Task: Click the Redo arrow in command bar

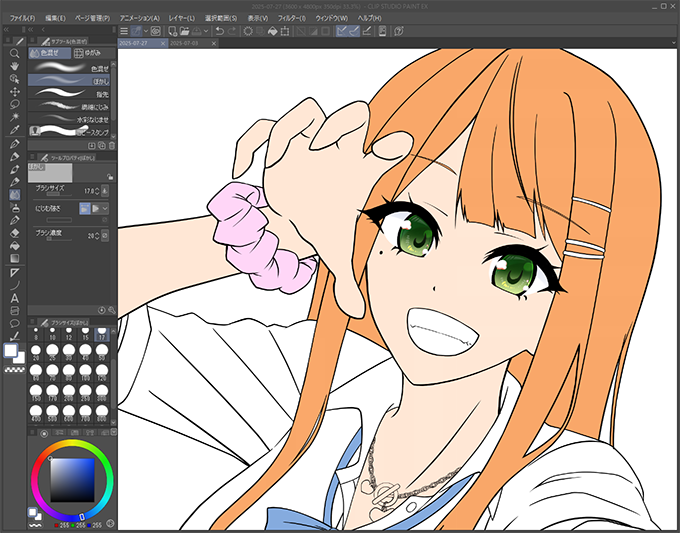Action: pos(232,31)
